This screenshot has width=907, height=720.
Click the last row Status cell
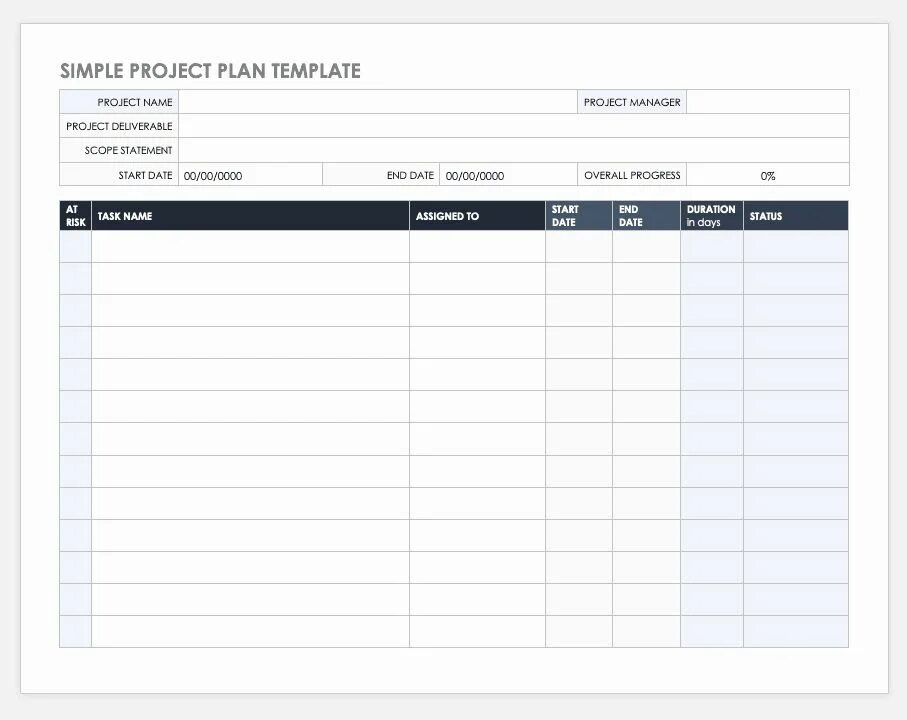(x=796, y=632)
